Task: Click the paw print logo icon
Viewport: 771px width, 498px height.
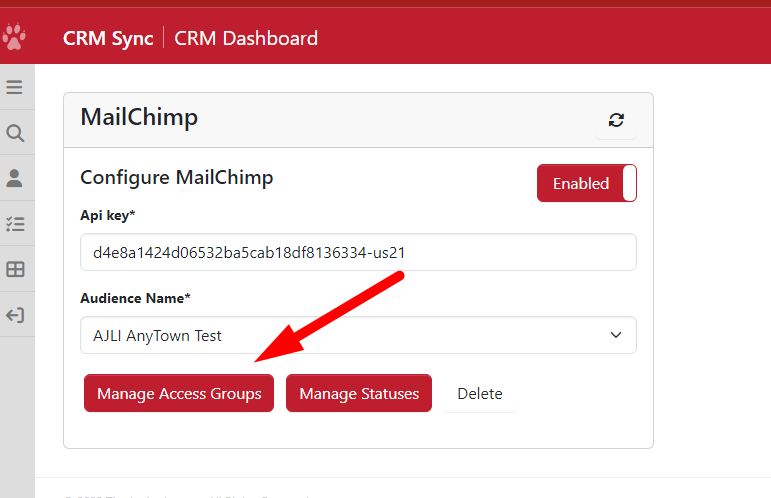Action: pos(14,37)
